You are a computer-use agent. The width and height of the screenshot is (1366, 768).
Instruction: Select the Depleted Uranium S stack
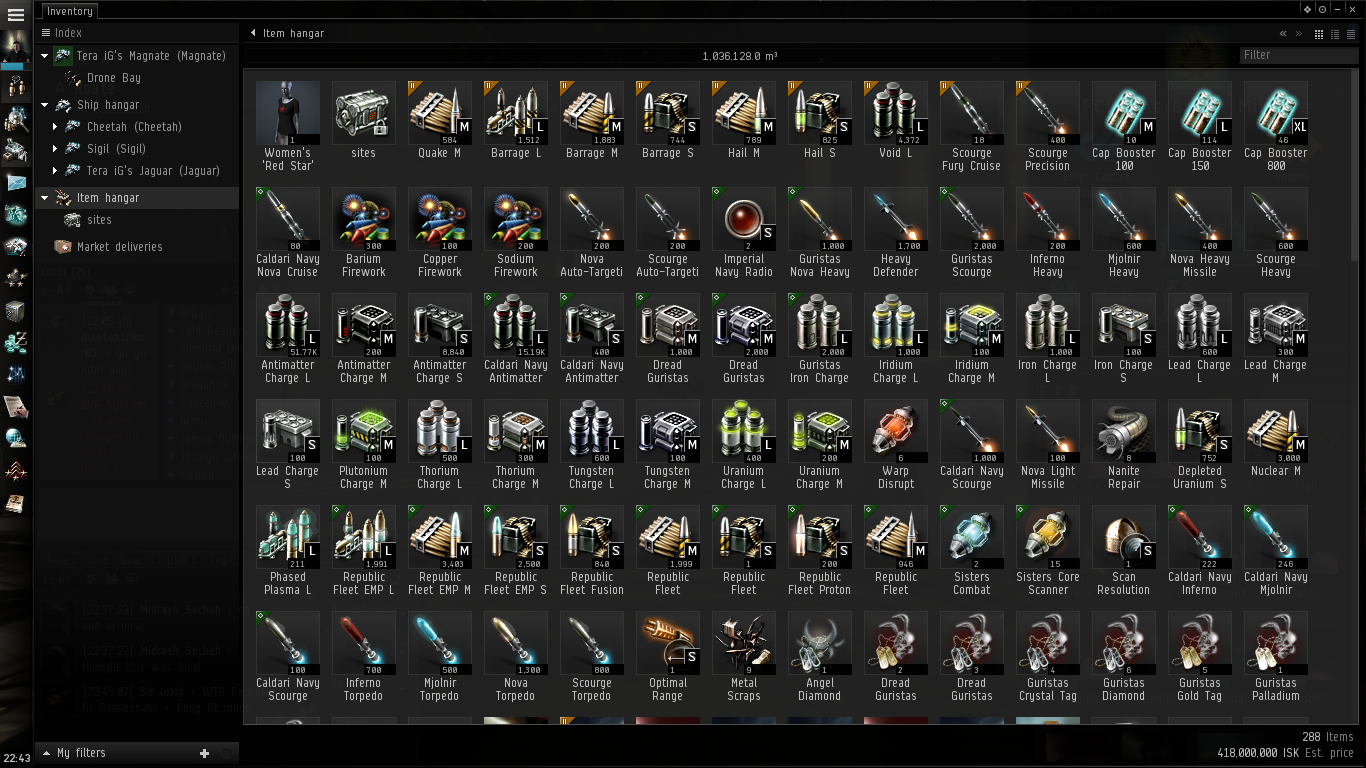click(x=1200, y=444)
